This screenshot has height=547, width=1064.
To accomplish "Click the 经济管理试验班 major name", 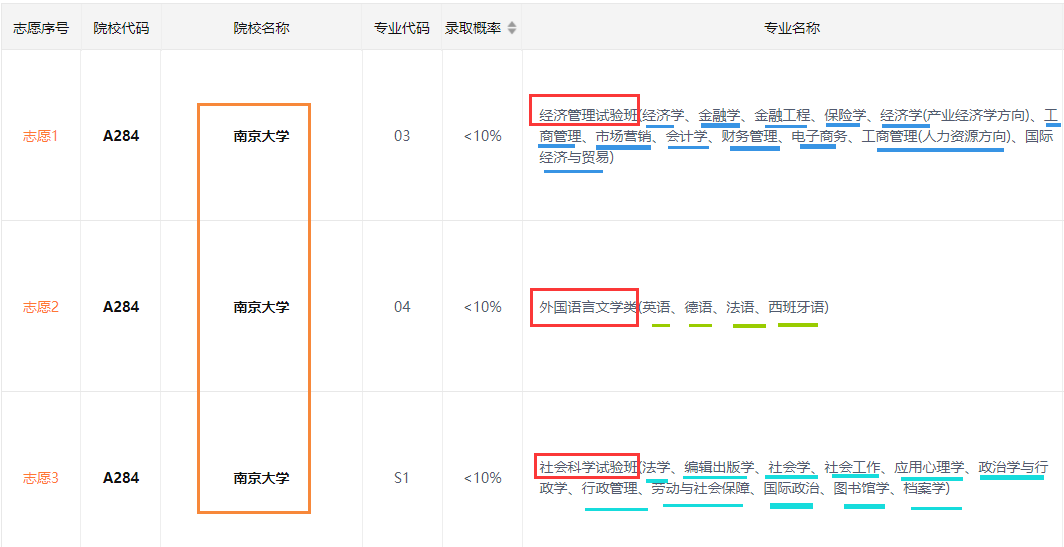I will click(x=588, y=114).
